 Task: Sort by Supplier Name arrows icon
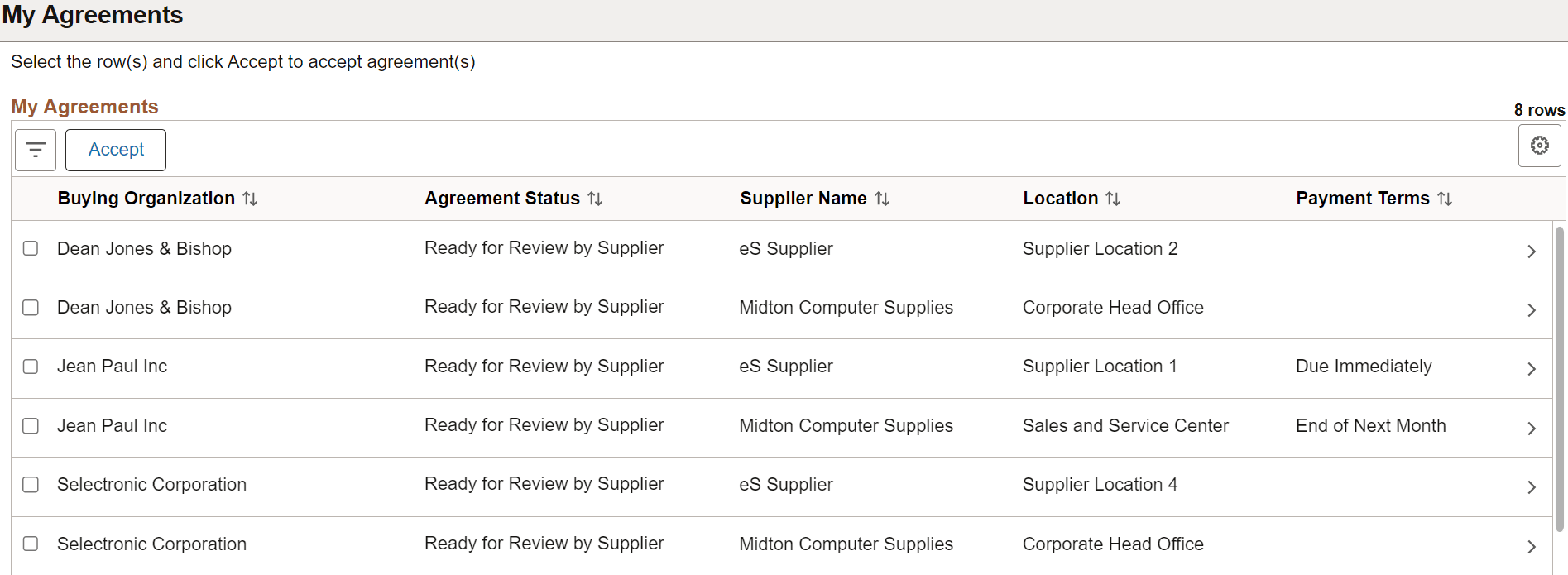pos(882,199)
